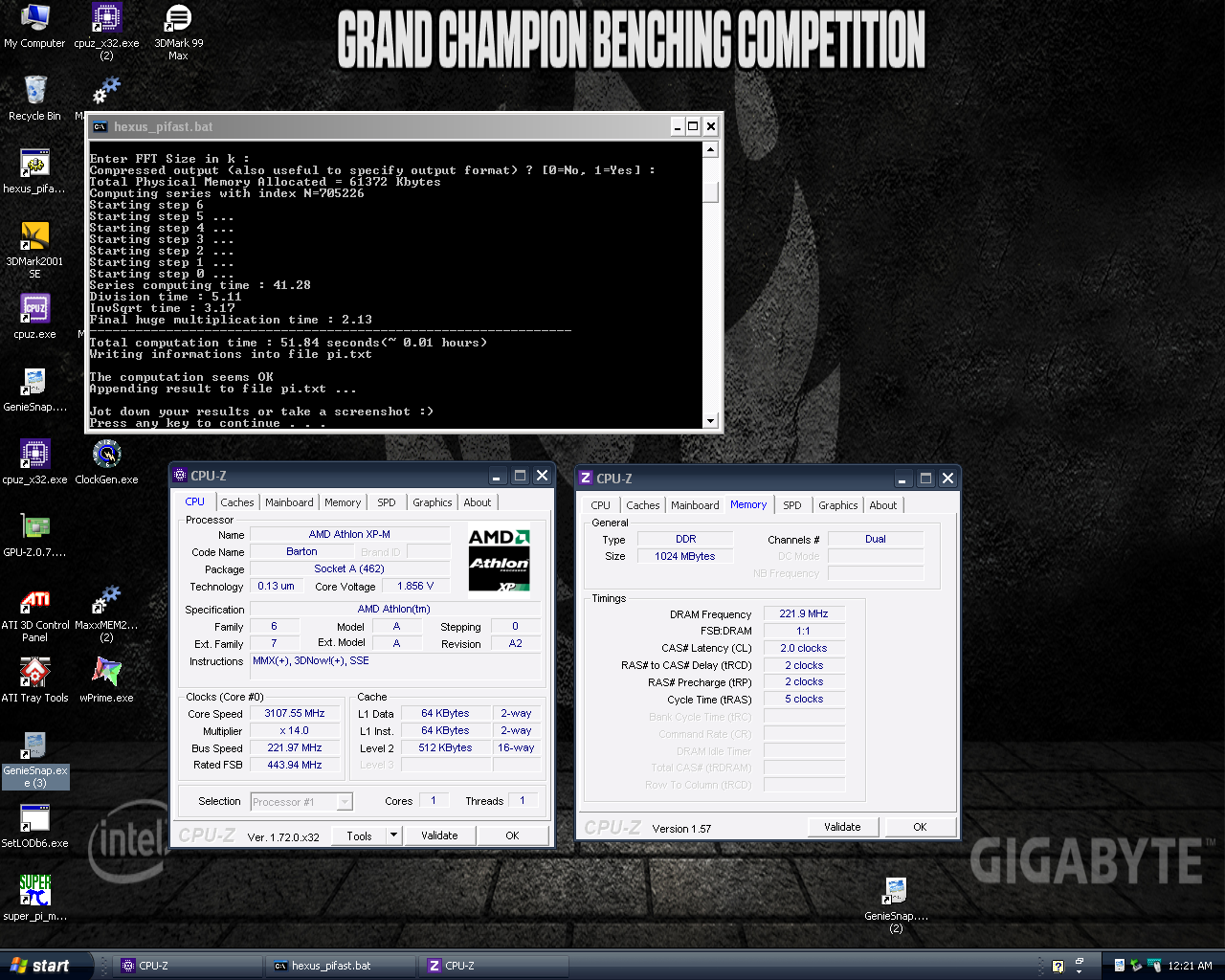The width and height of the screenshot is (1225, 980).
Task: Select cpuz.exe desktop icon
Action: (x=34, y=317)
